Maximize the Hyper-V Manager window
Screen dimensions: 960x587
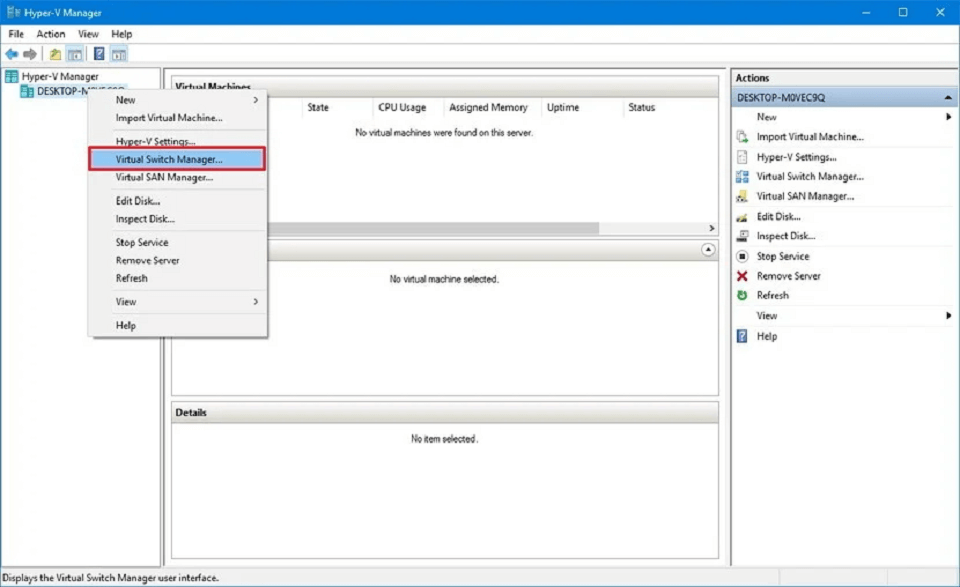click(x=902, y=12)
